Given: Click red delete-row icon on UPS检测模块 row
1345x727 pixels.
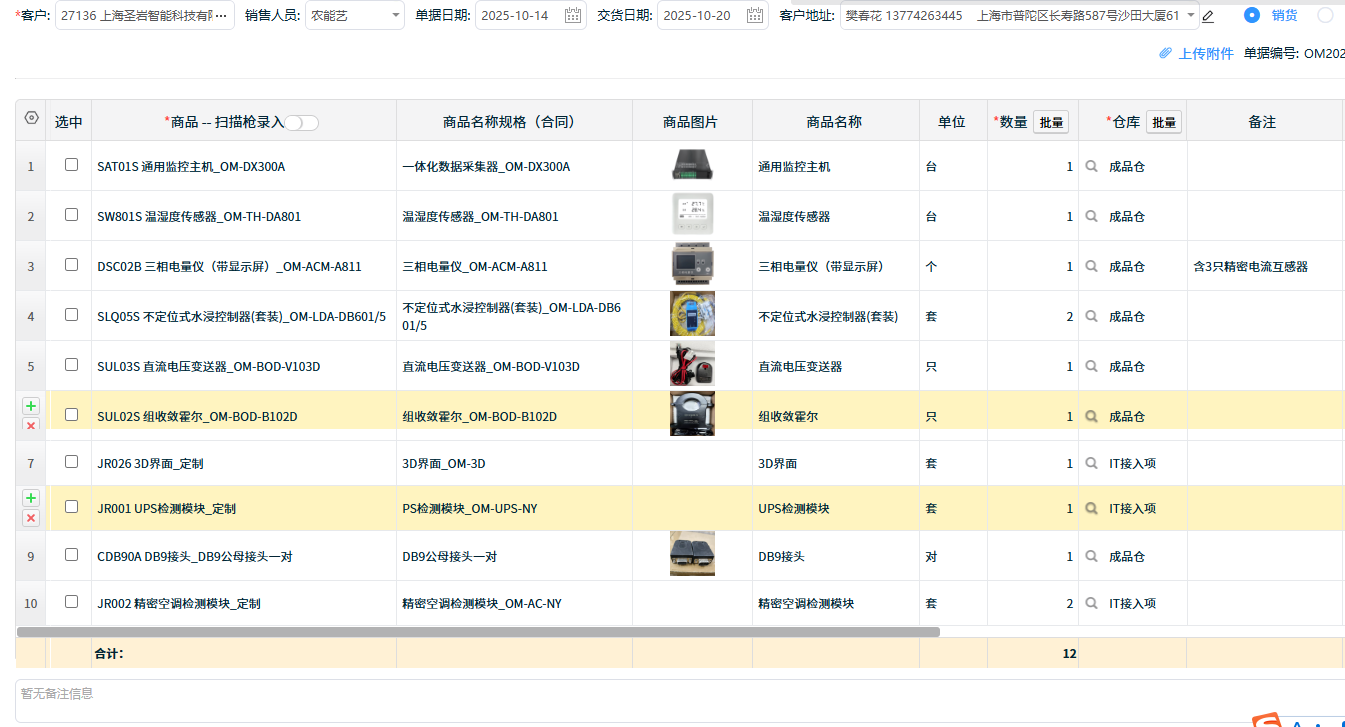Looking at the screenshot, I should 31,517.
